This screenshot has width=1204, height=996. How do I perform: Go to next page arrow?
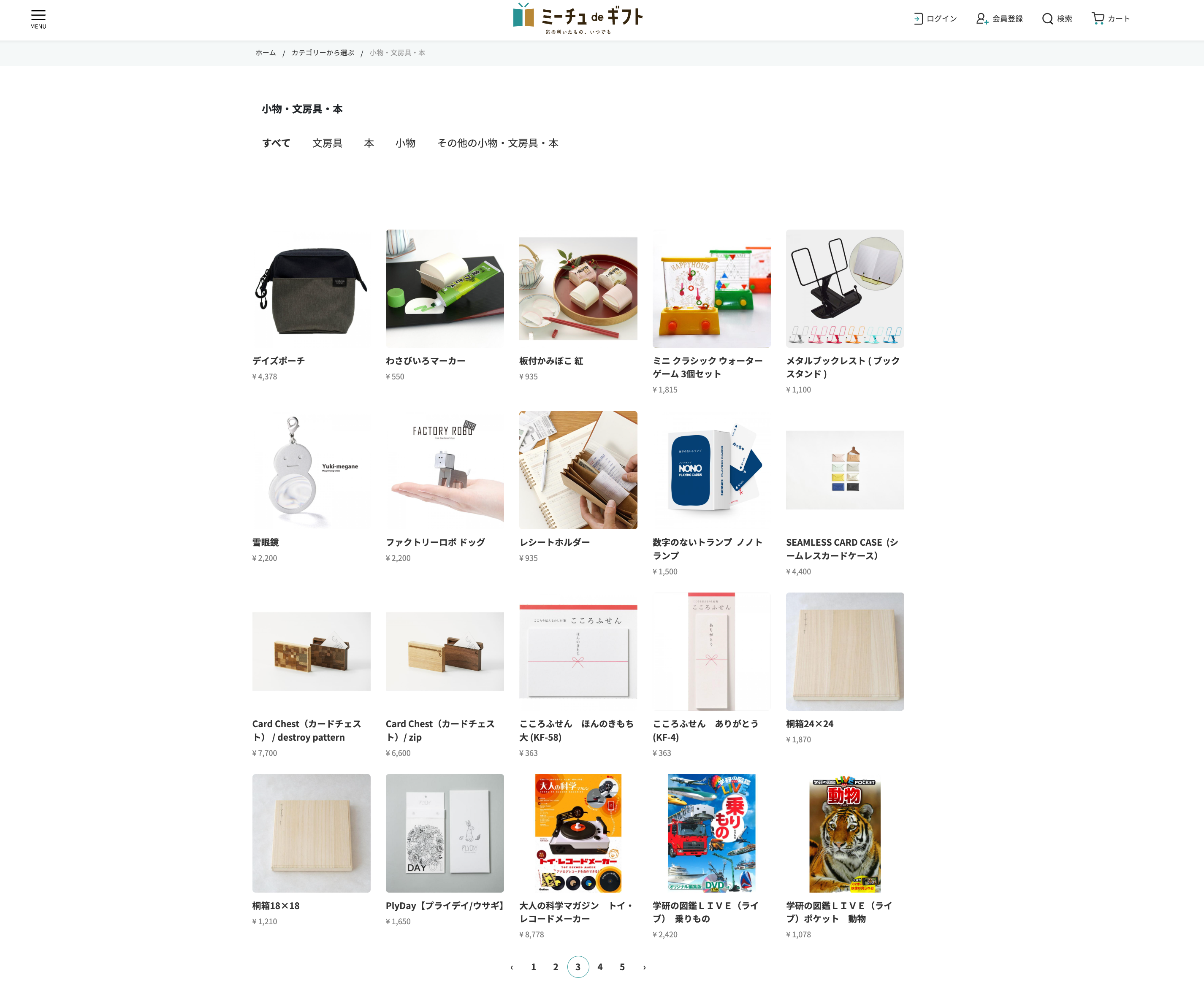point(644,967)
